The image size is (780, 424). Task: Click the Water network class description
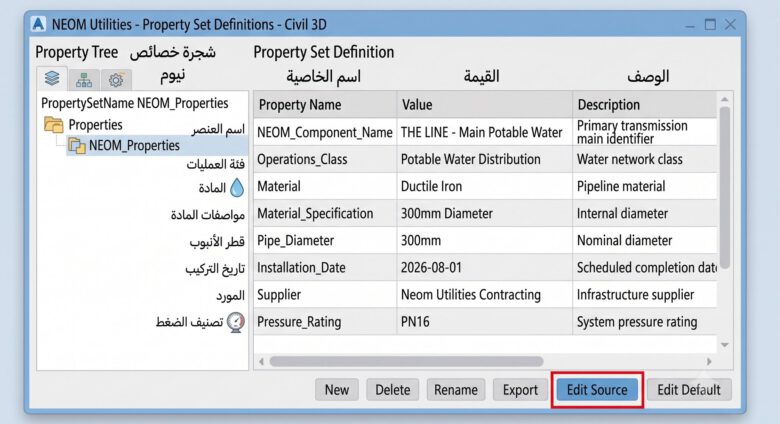[x=629, y=159]
